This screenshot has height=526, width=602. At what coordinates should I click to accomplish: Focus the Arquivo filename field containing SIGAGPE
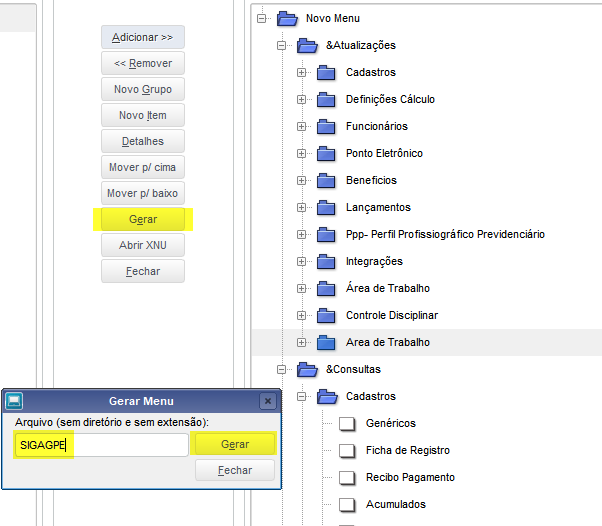click(102, 445)
